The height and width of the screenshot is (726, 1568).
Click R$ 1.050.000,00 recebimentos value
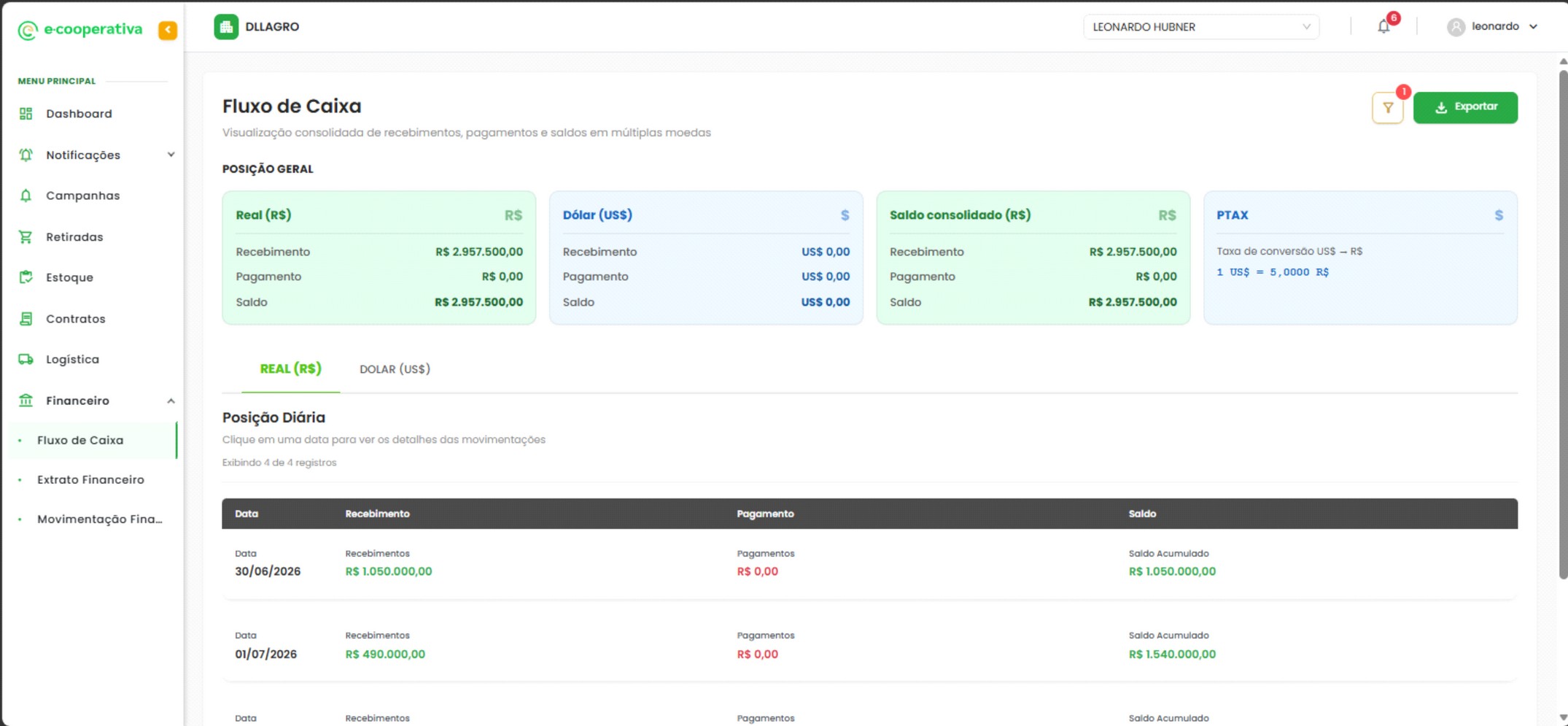click(389, 571)
